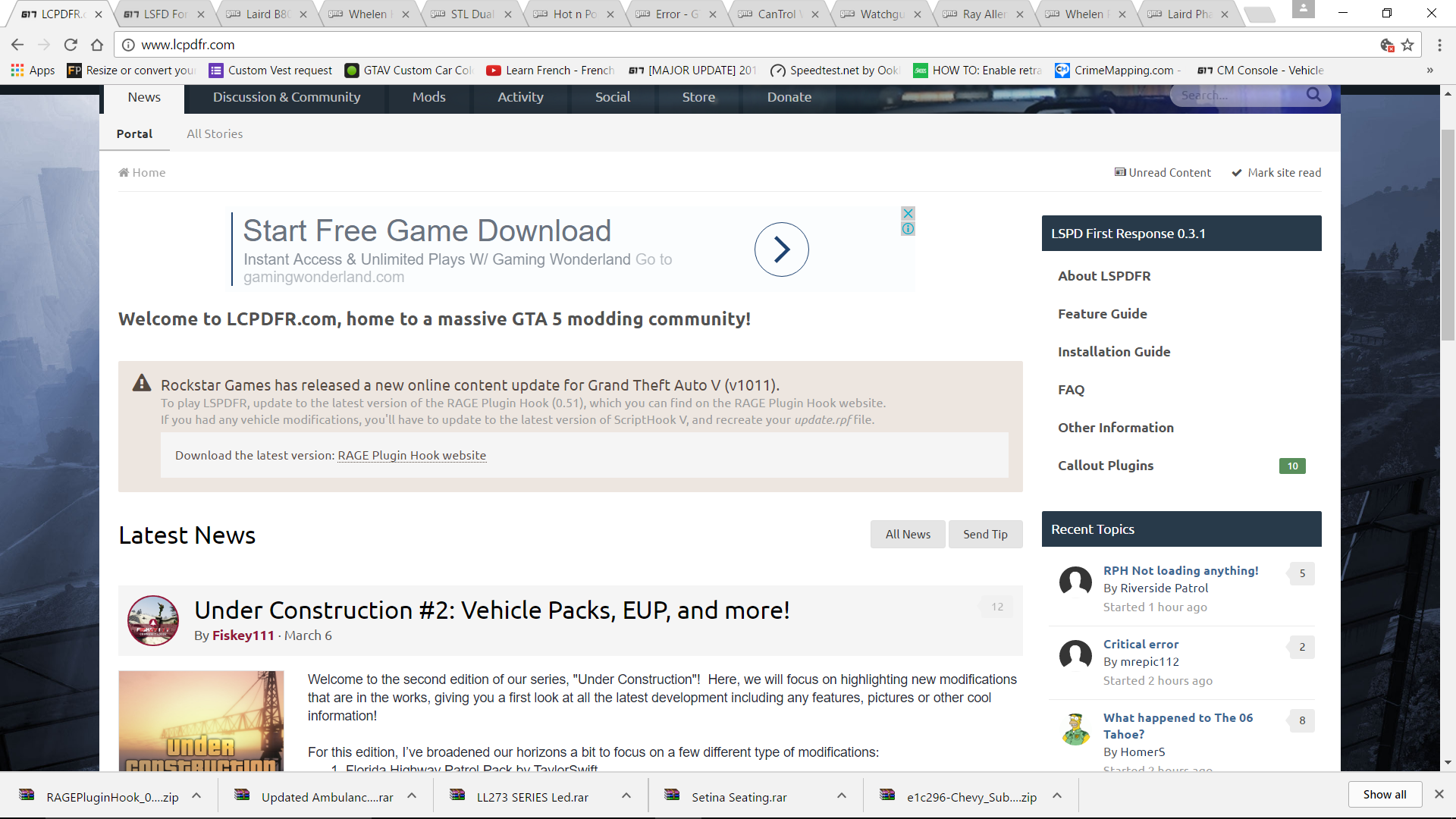Click the browser reload icon
The width and height of the screenshot is (1456, 819).
[x=71, y=45]
